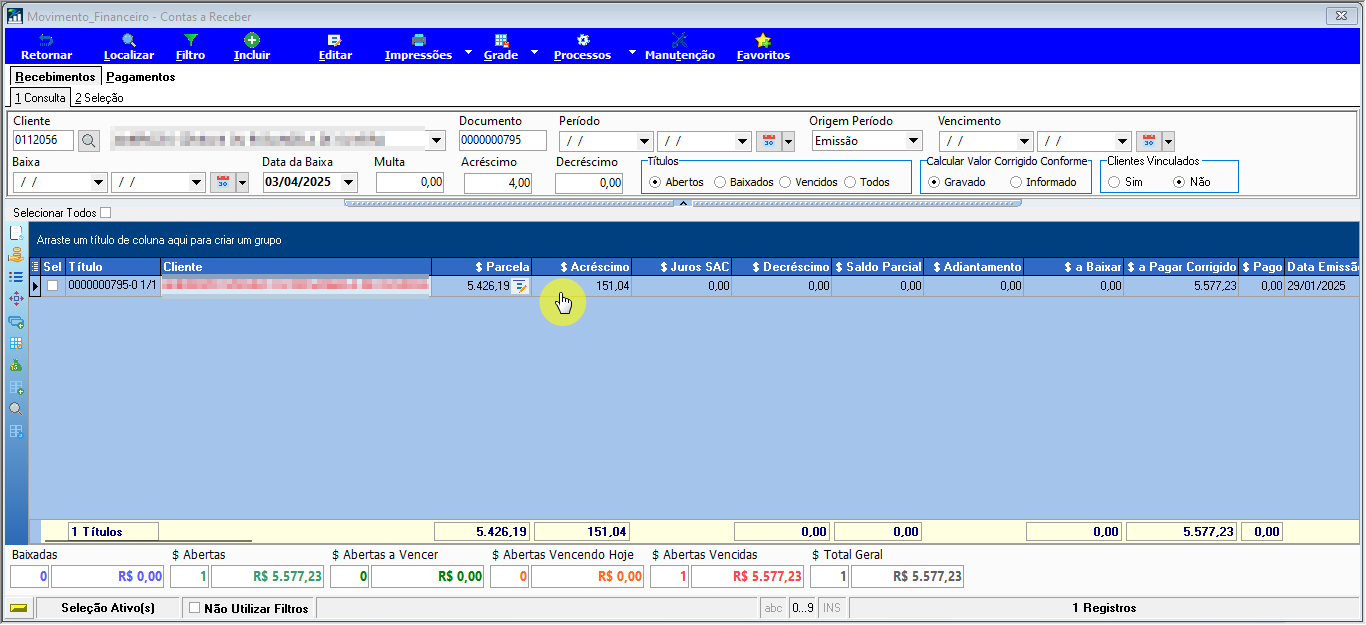This screenshot has width=1366, height=625.
Task: Click the green money bag icon in sidebar
Action: click(x=16, y=366)
